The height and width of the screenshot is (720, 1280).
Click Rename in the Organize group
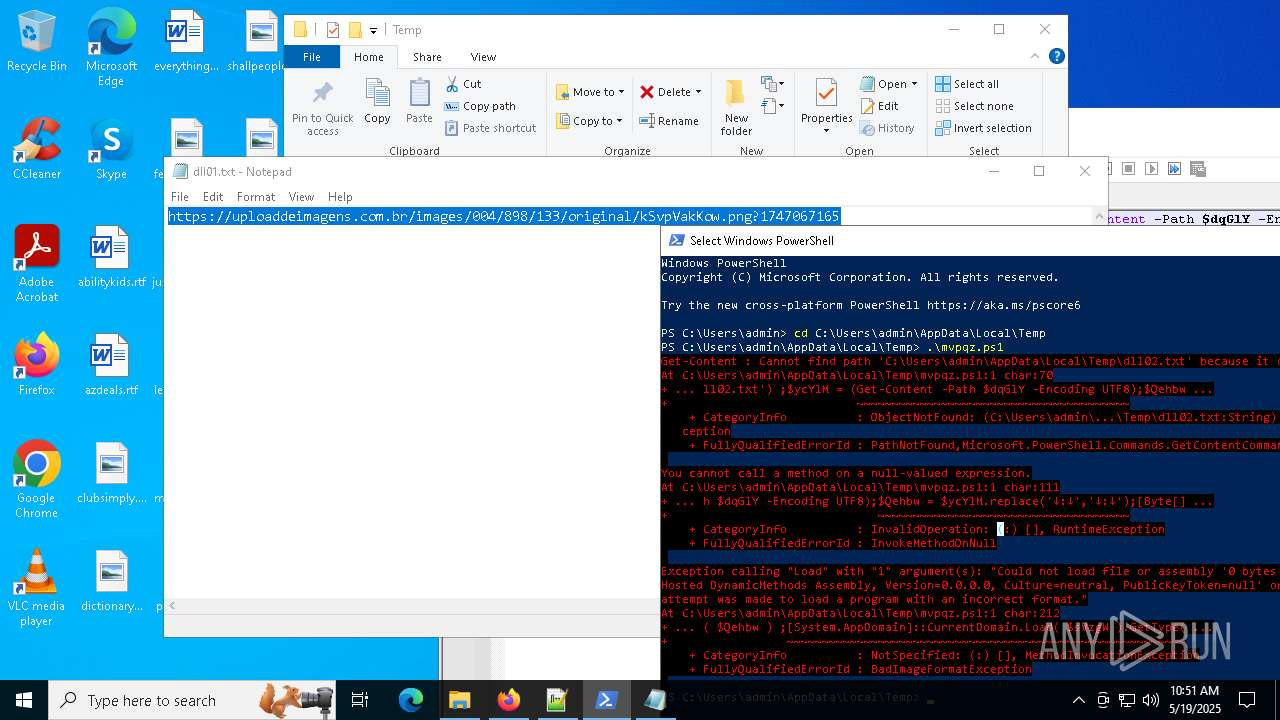(669, 121)
